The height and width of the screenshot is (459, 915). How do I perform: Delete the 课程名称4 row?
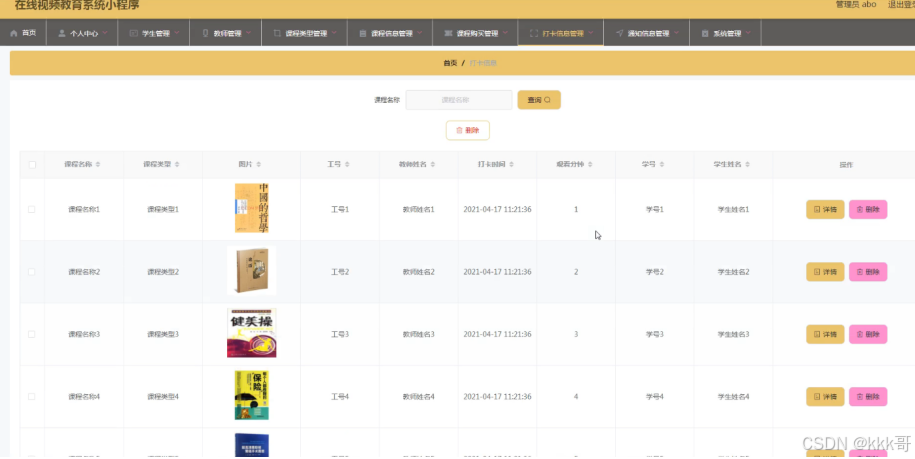868,397
